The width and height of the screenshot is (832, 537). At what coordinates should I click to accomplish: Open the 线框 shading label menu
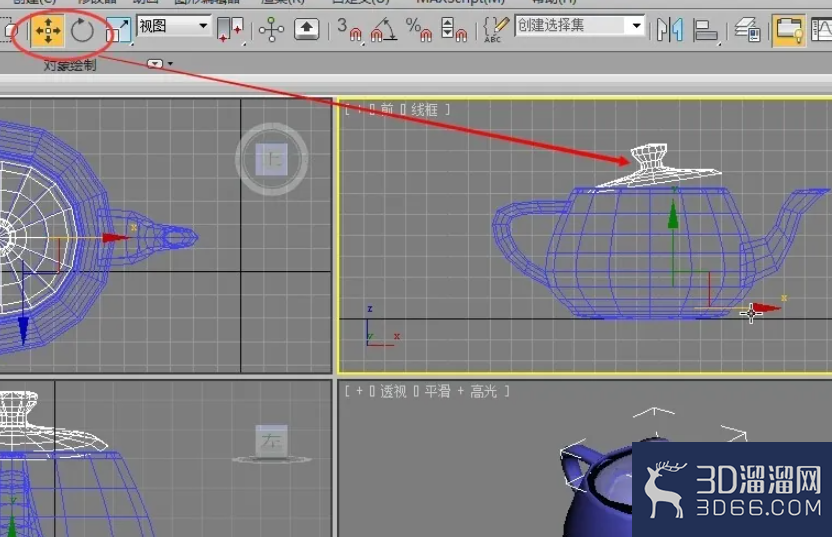pos(424,110)
